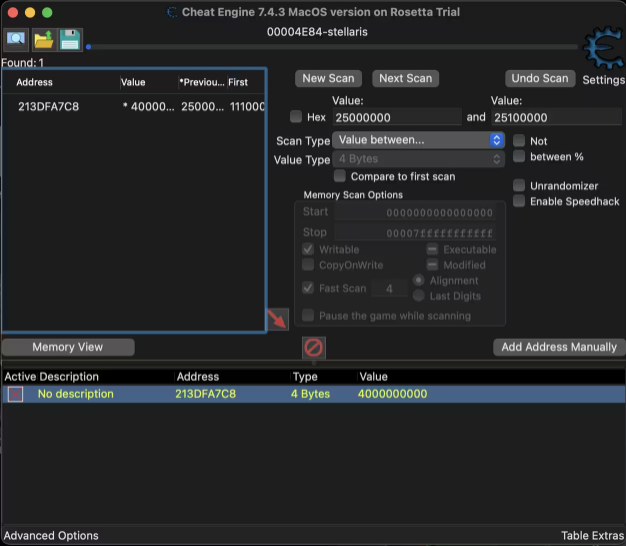
Task: Enable the Unrandomizer checkbox
Action: (519, 186)
